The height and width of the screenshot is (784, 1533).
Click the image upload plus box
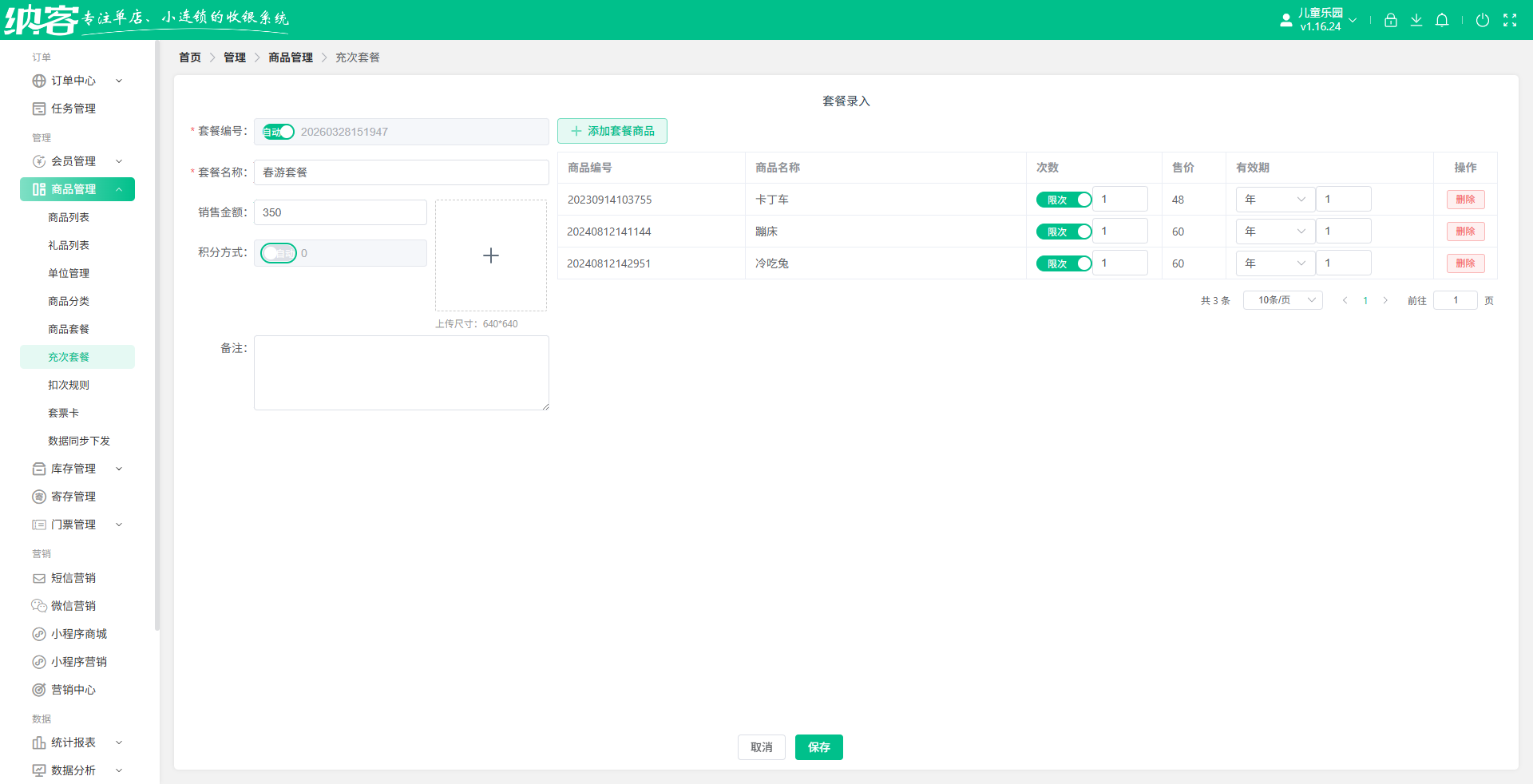click(491, 255)
